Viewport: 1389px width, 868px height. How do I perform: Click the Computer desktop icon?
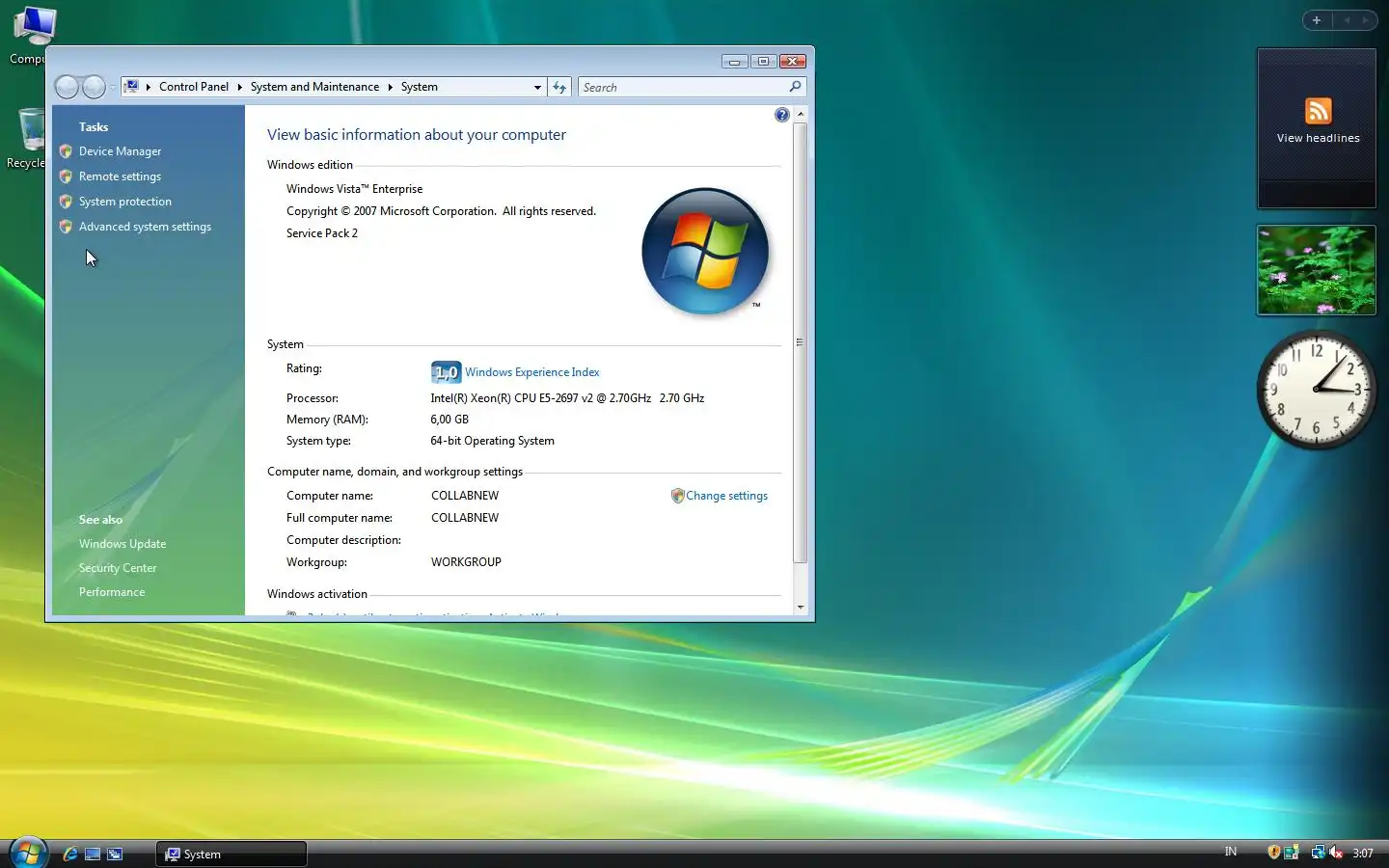pyautogui.click(x=31, y=36)
